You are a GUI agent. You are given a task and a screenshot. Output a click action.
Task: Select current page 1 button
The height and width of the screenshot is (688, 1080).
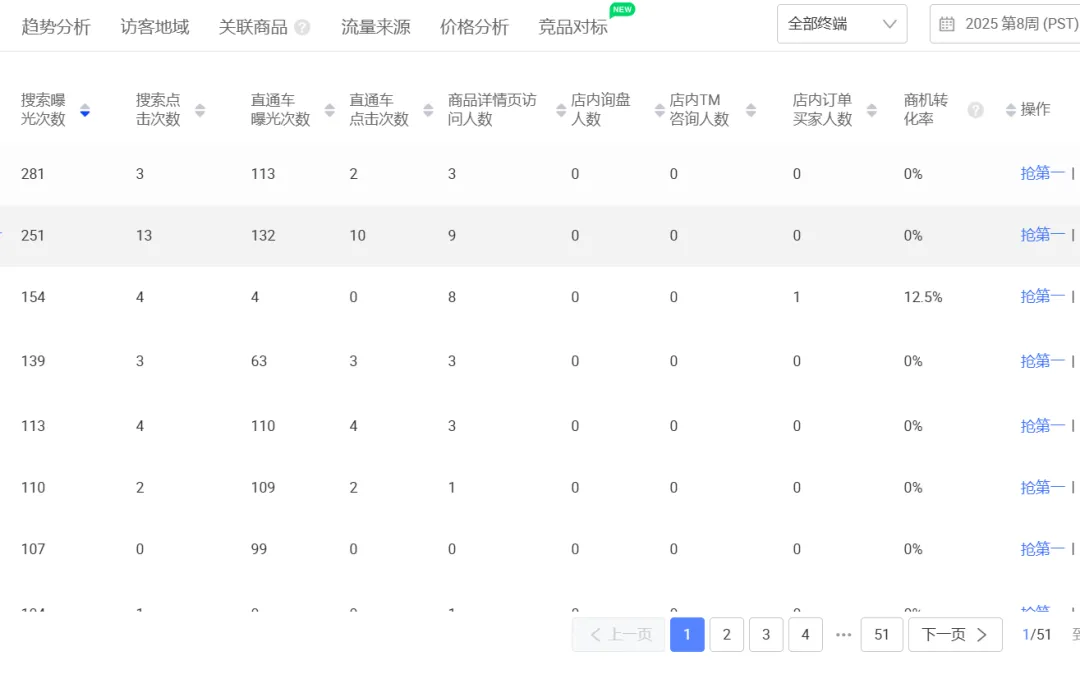click(x=687, y=634)
